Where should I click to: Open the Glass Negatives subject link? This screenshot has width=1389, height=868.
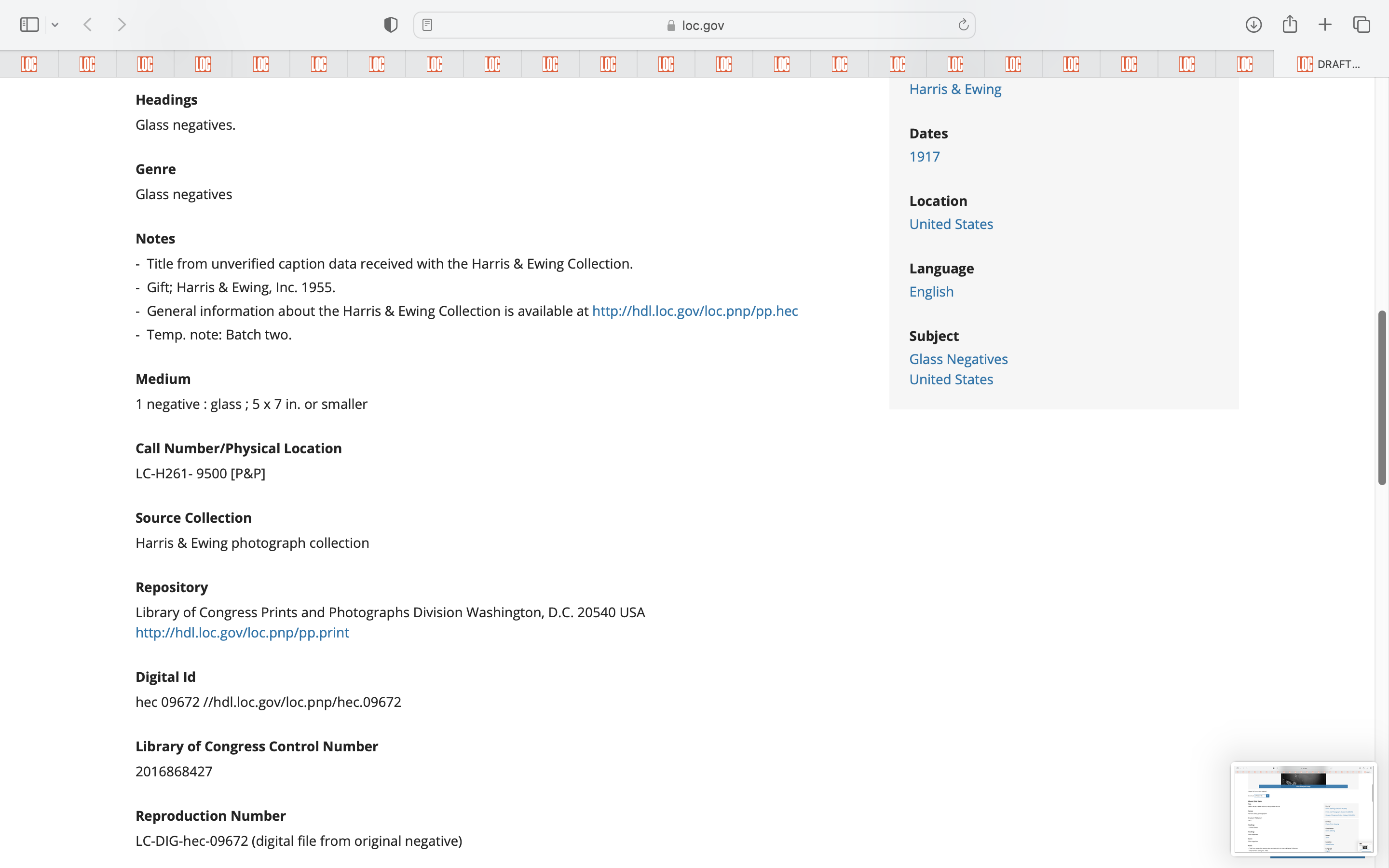tap(958, 359)
